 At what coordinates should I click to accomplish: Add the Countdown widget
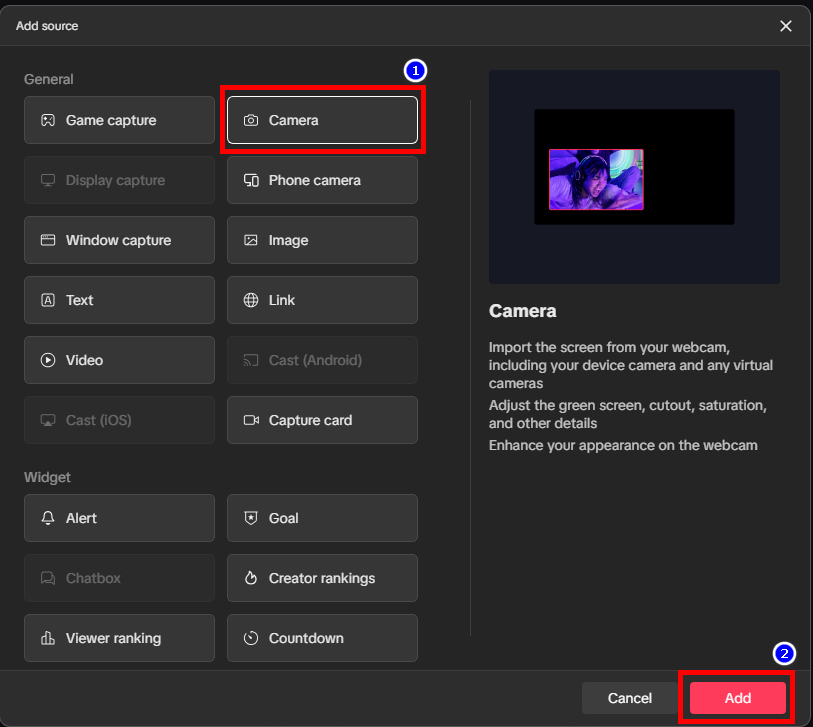pyautogui.click(x=322, y=638)
